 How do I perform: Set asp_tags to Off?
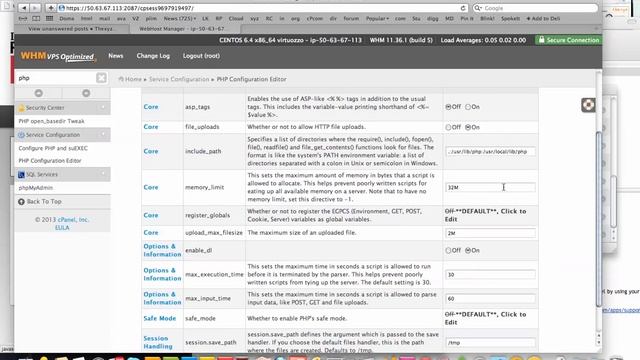pyautogui.click(x=448, y=107)
